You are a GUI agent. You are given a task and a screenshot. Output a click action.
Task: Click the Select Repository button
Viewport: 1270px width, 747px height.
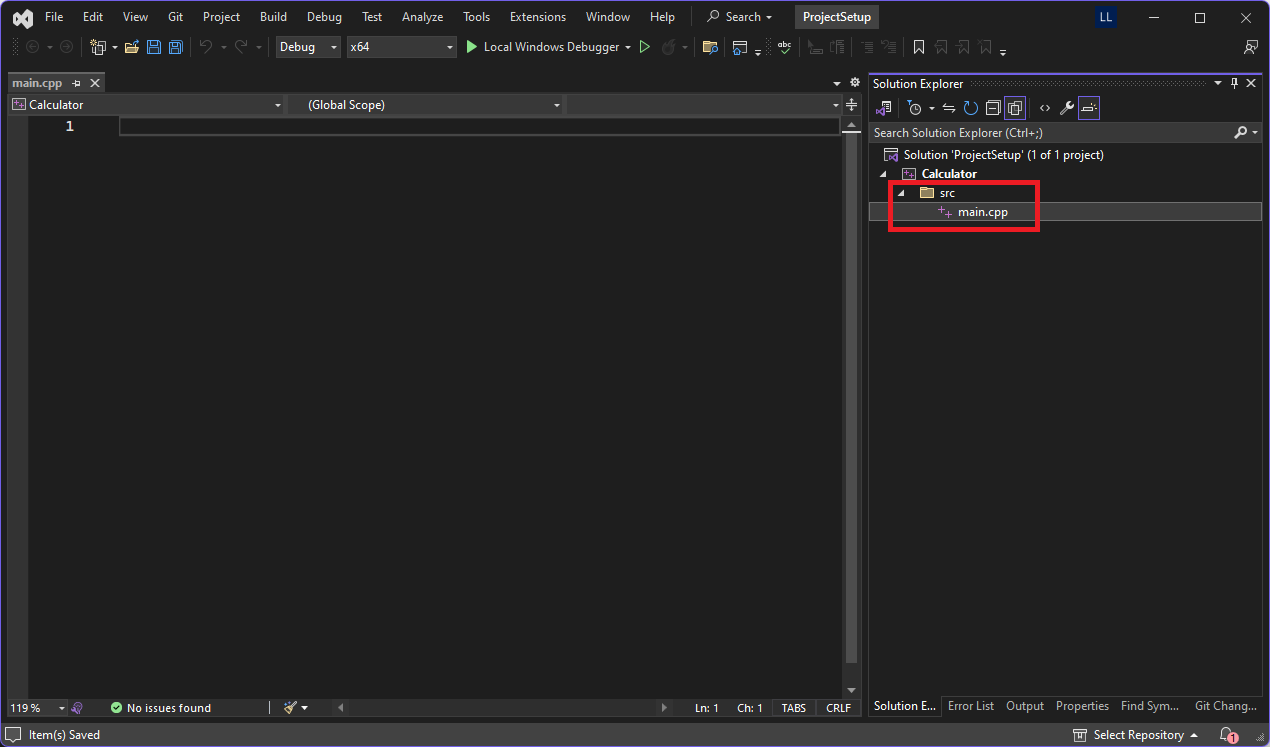click(x=1135, y=736)
